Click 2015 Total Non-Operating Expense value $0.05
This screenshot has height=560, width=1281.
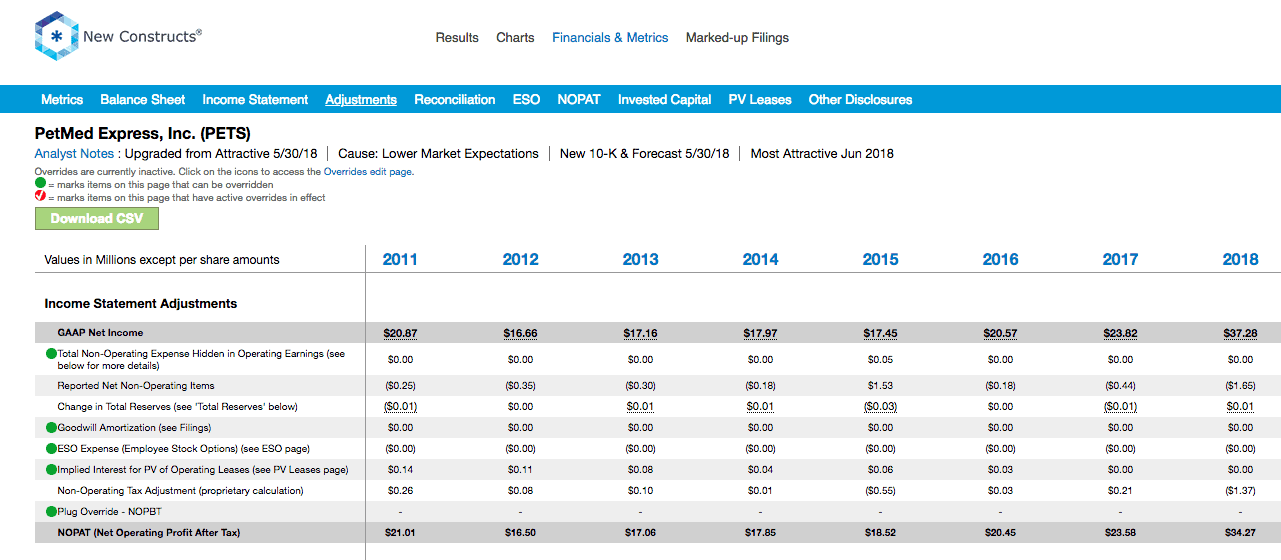pyautogui.click(x=880, y=359)
